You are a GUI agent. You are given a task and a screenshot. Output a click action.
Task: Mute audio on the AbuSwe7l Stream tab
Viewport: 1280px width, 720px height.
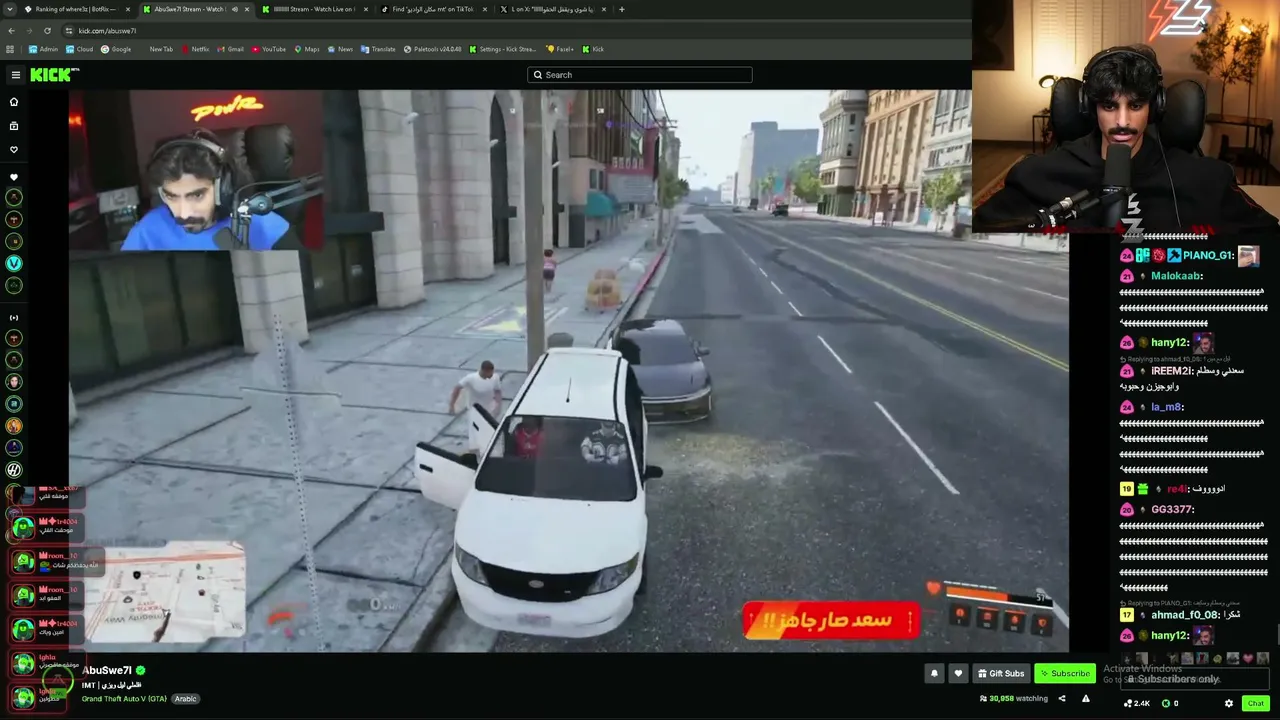click(x=235, y=10)
